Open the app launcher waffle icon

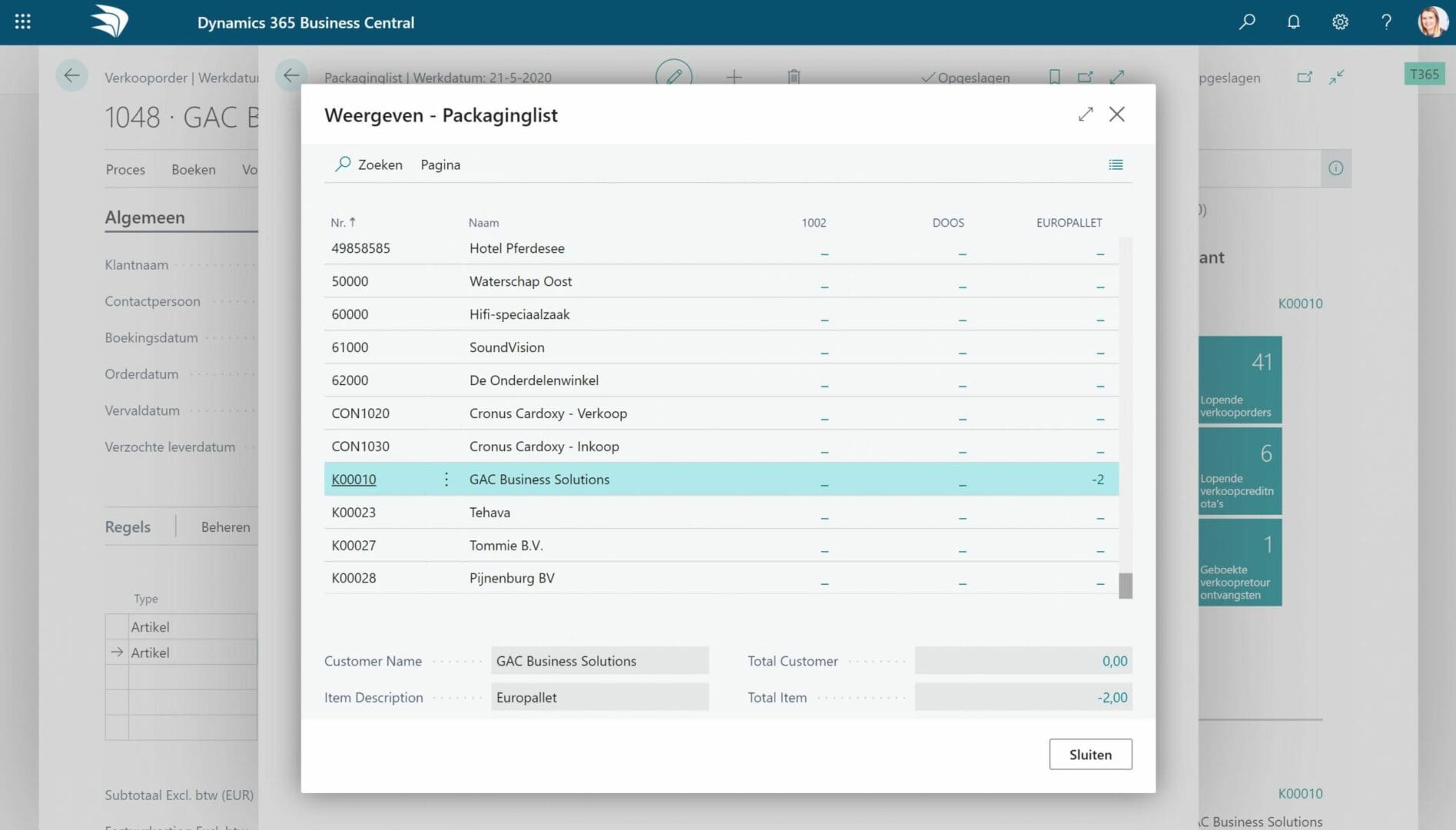23,22
